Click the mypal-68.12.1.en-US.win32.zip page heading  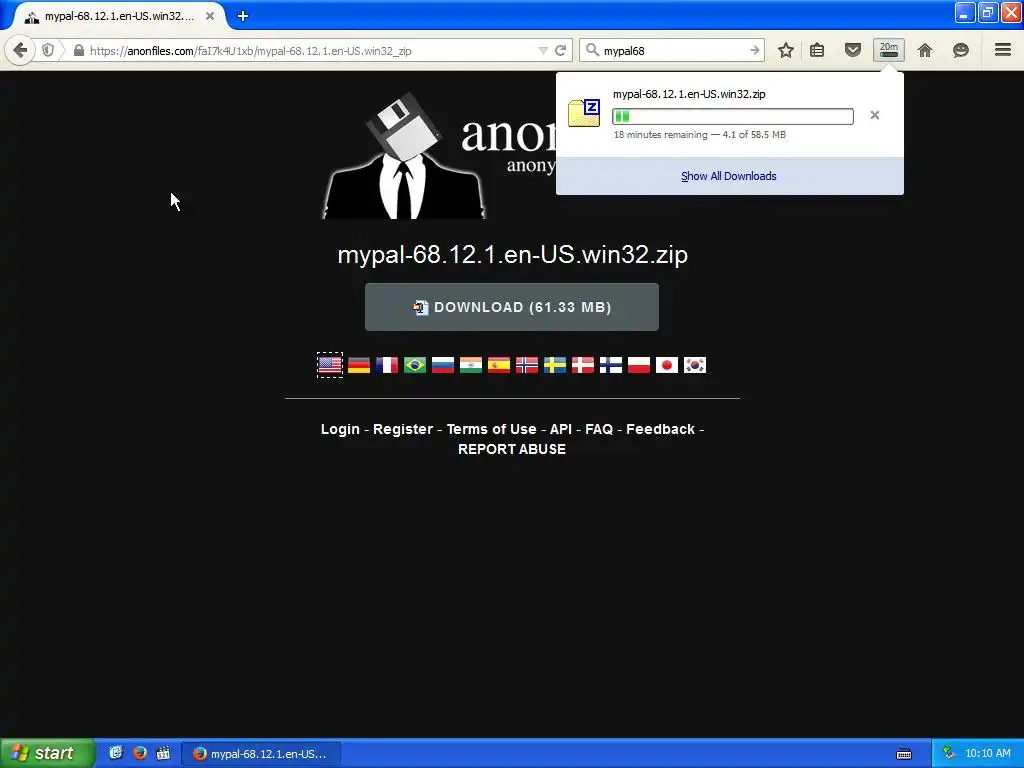tap(513, 254)
